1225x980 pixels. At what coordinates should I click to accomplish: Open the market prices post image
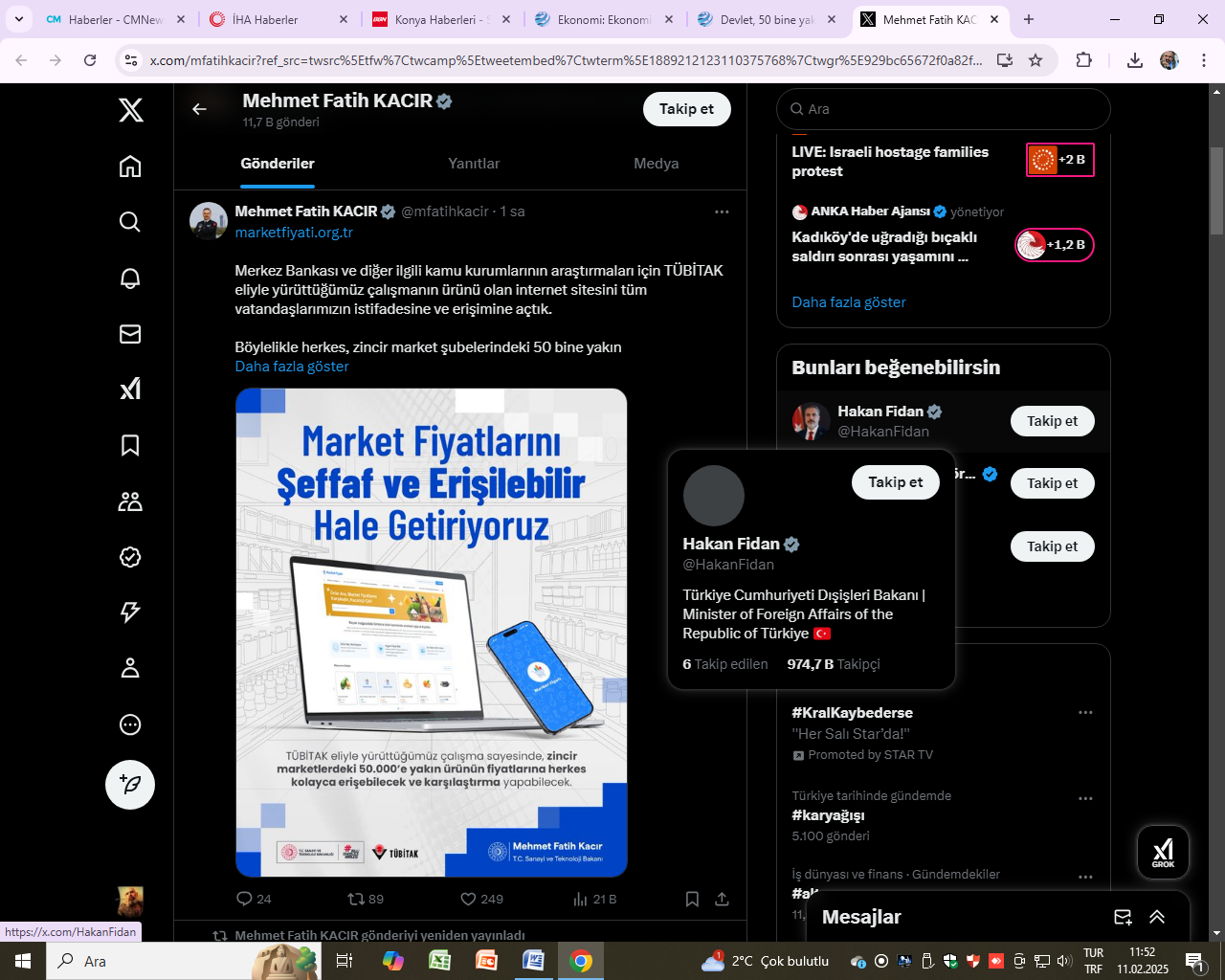pos(432,633)
